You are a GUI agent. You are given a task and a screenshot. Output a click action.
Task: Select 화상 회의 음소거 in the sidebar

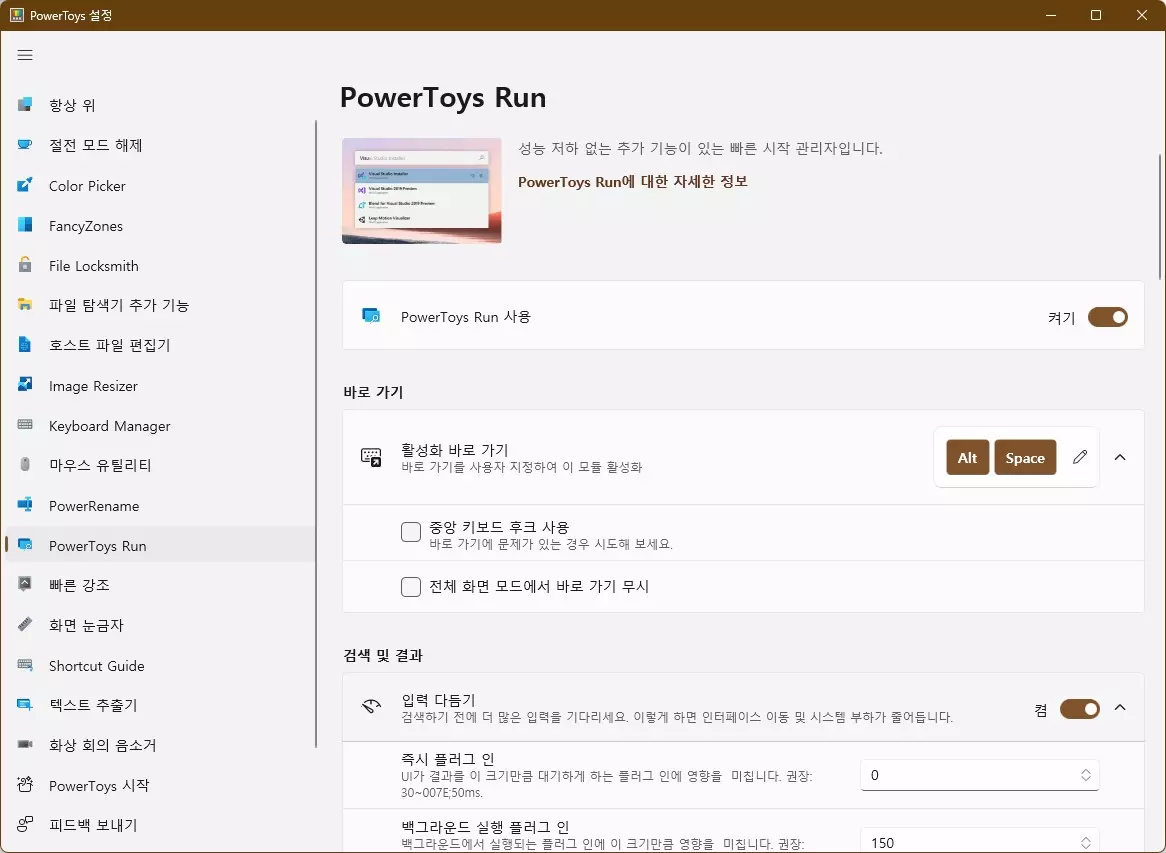click(104, 745)
